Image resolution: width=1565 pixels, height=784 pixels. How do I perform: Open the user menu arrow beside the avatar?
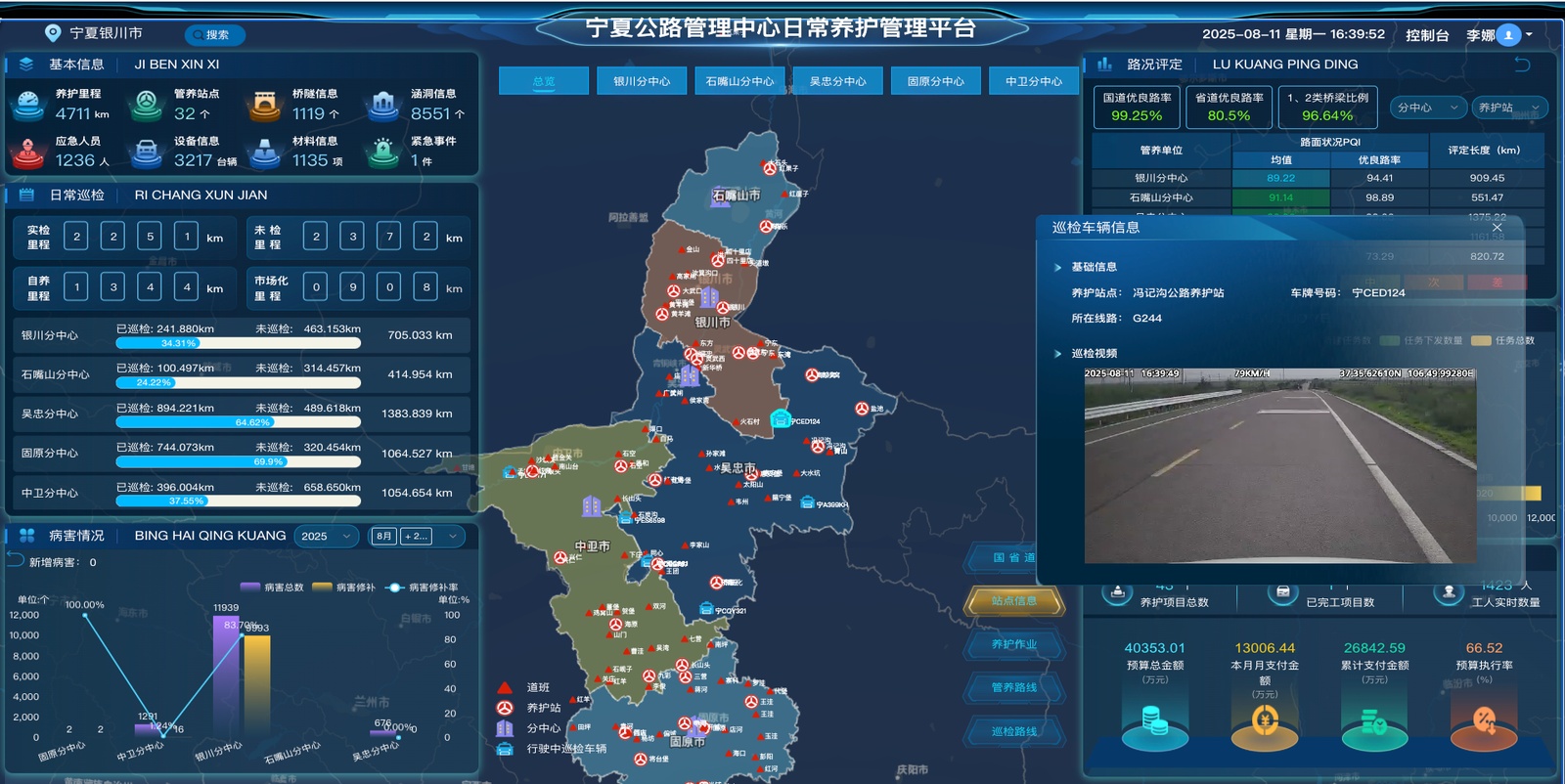pos(1530,35)
